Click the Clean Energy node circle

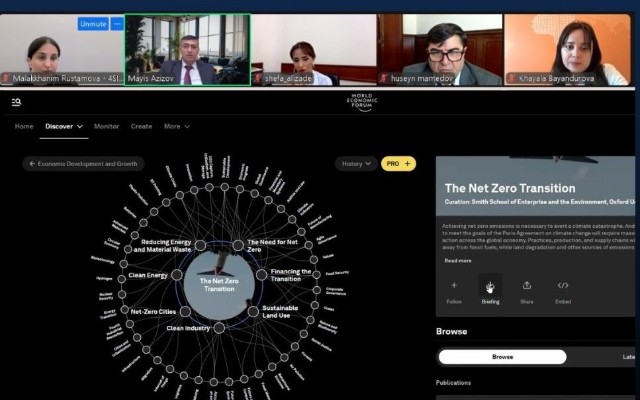coord(177,275)
